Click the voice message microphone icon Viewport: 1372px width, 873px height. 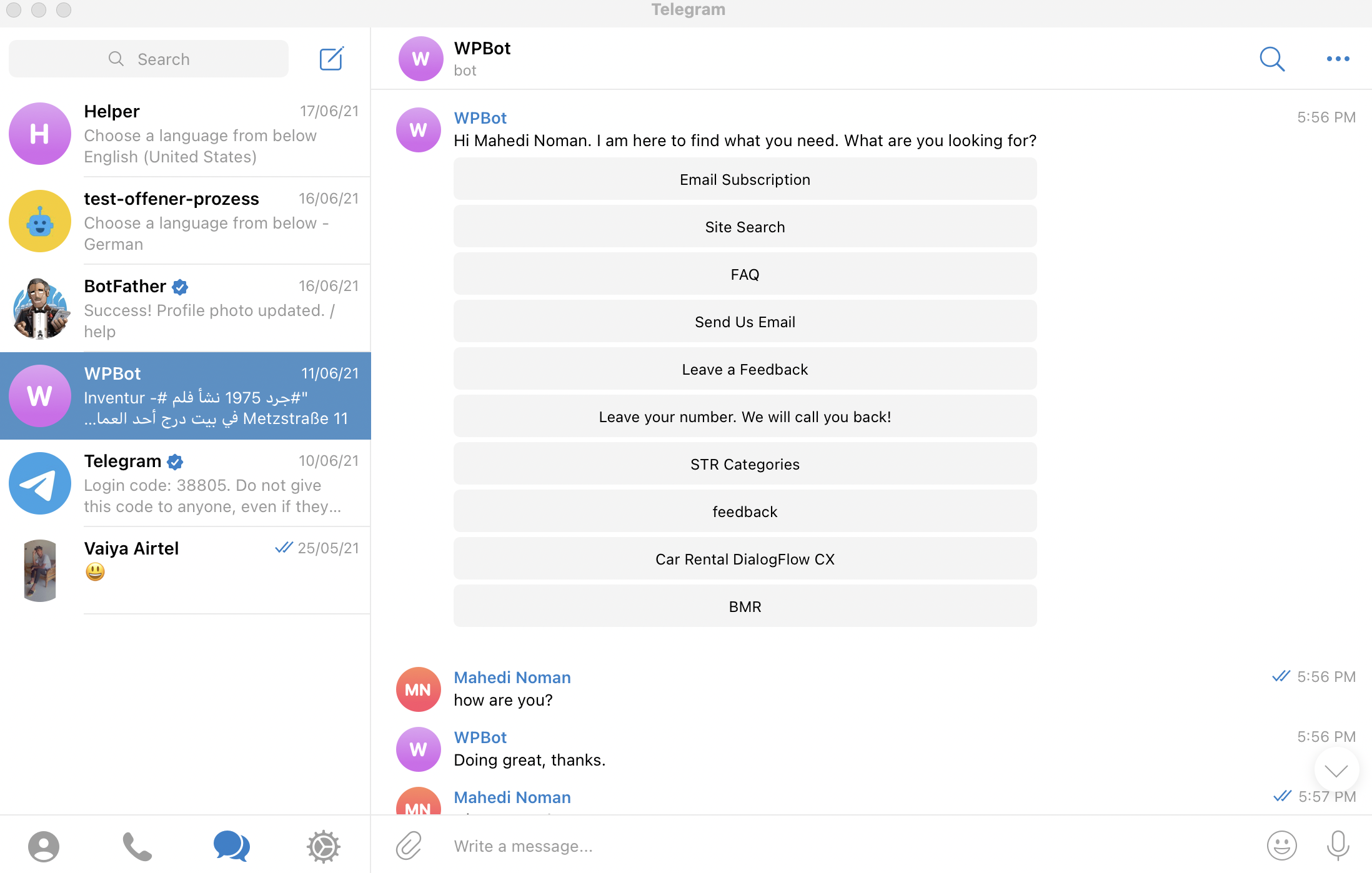click(x=1338, y=846)
